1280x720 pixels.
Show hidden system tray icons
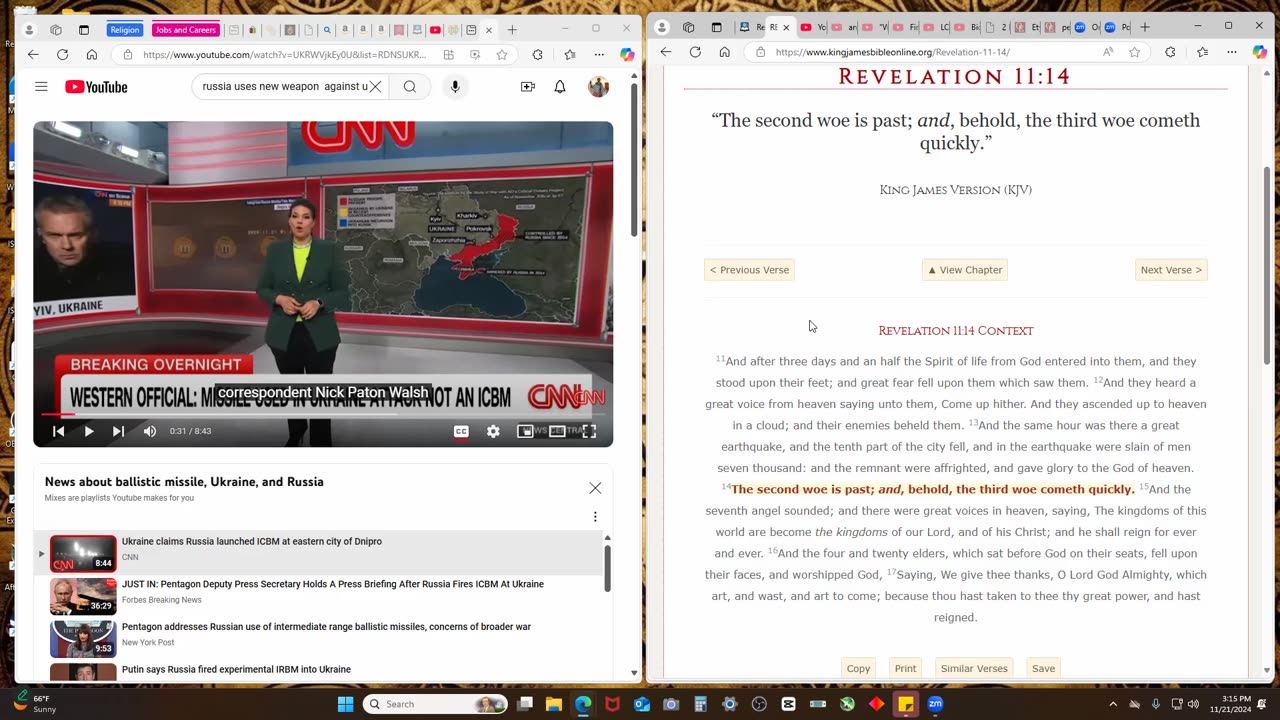tap(1113, 704)
